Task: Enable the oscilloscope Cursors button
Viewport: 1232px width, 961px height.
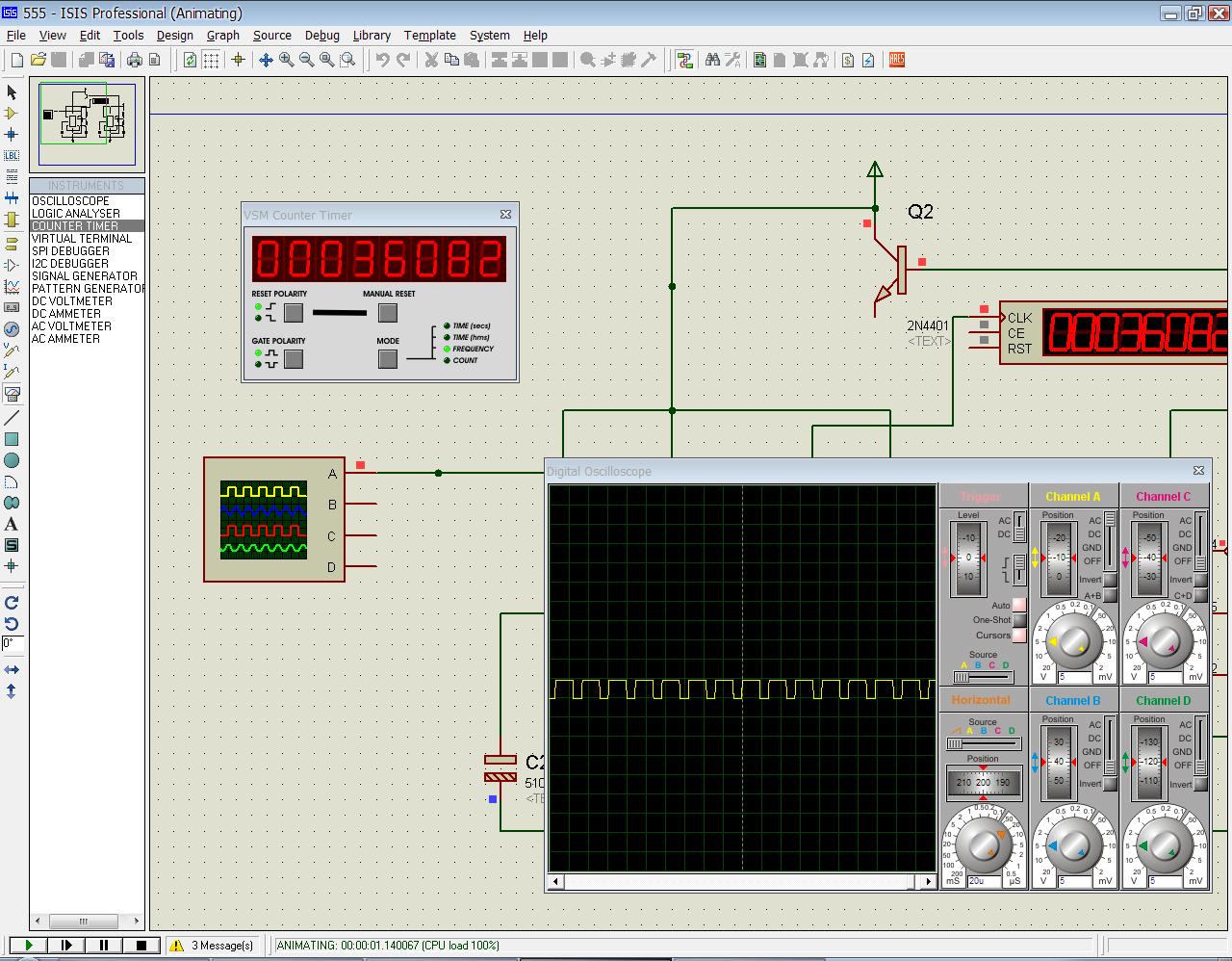Action: coord(1019,636)
